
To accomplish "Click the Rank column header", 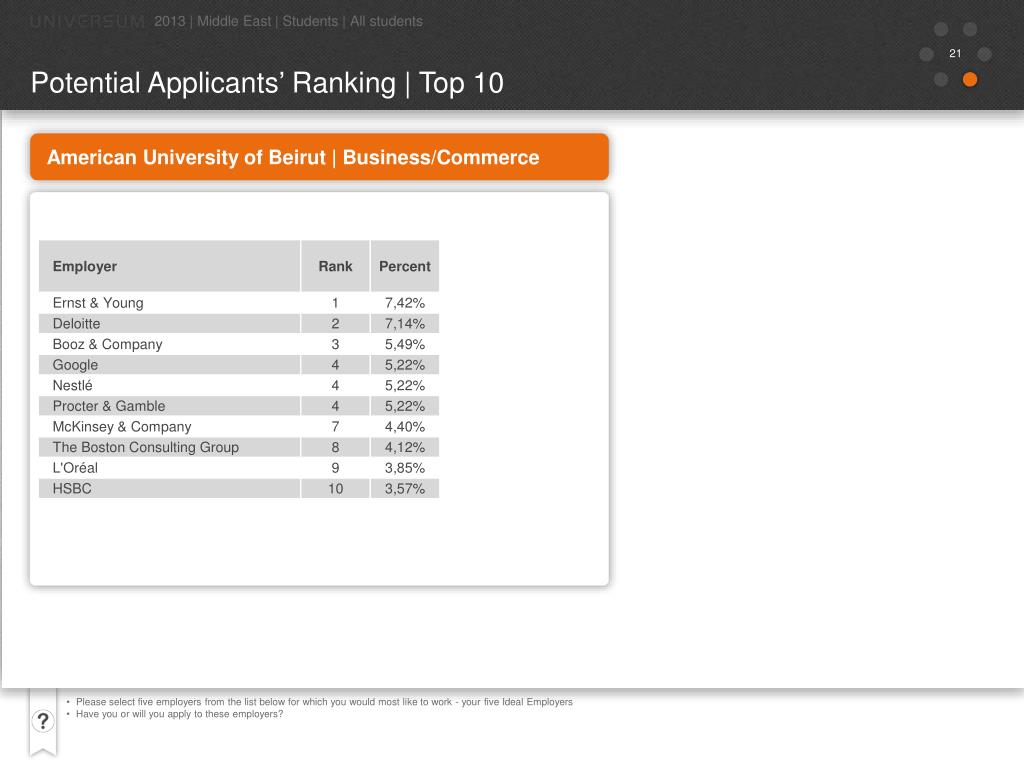I will coord(335,266).
